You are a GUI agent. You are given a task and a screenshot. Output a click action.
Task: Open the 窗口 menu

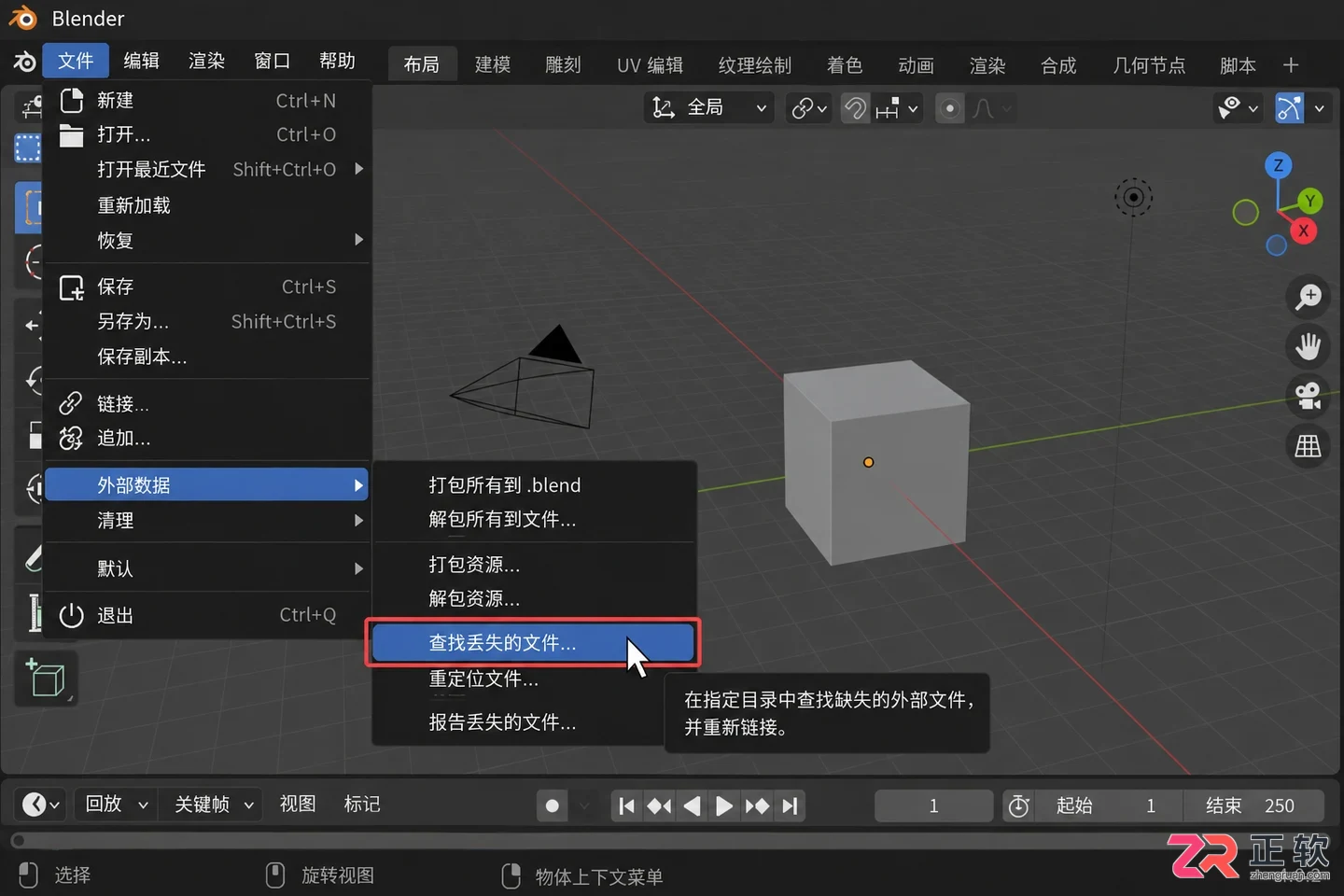coord(272,61)
